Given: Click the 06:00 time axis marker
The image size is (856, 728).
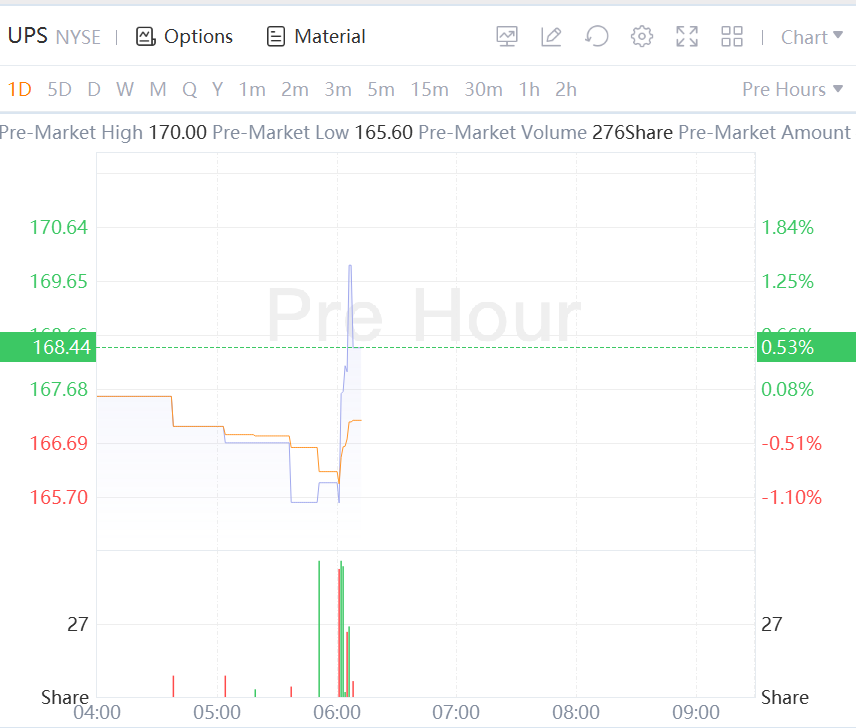Looking at the screenshot, I should 337,712.
